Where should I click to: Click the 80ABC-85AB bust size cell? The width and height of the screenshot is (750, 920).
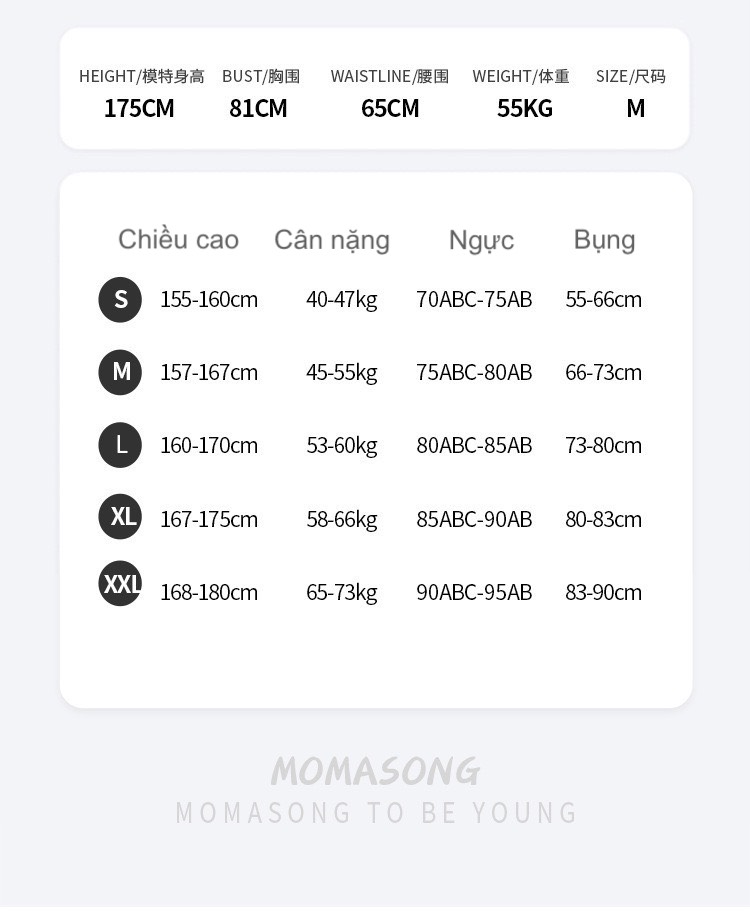pos(474,446)
